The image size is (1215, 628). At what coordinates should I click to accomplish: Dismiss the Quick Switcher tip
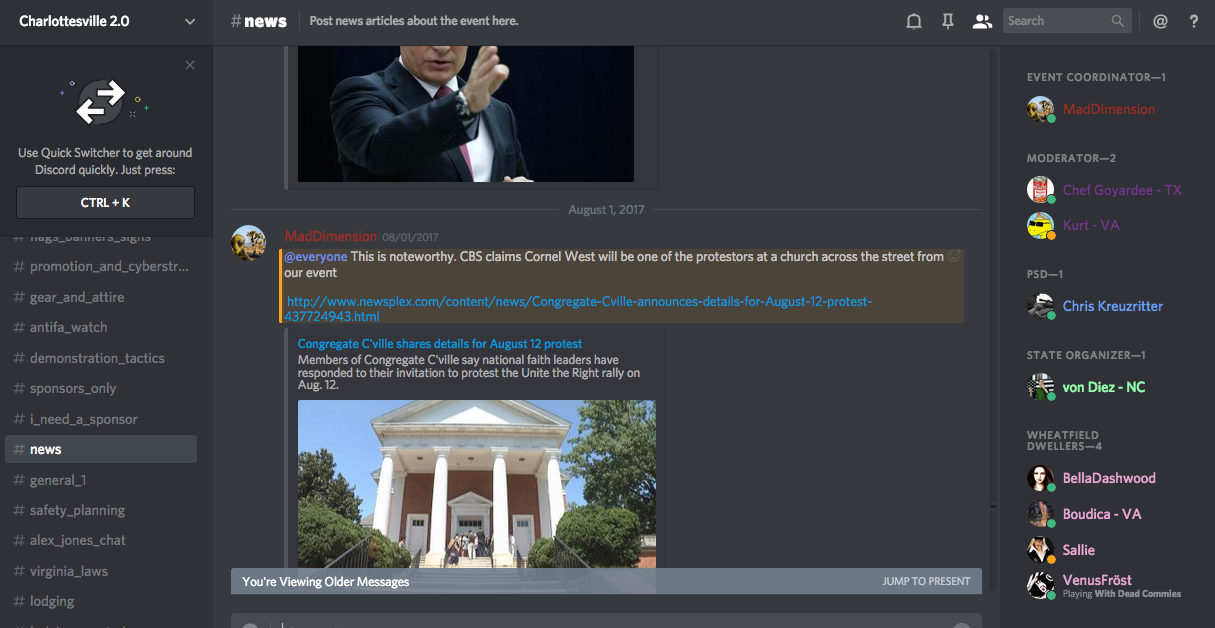[x=190, y=65]
